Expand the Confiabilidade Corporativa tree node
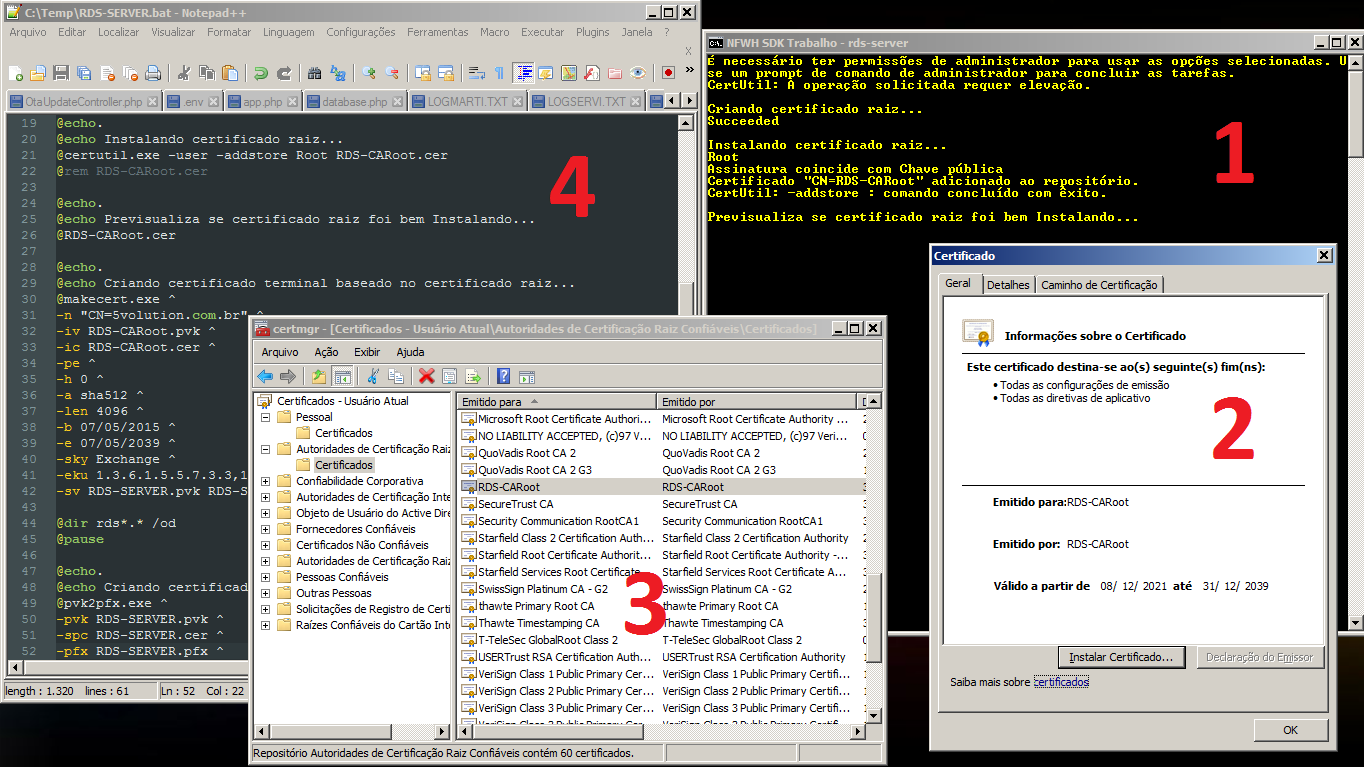The height and width of the screenshot is (768, 1364). (266, 481)
